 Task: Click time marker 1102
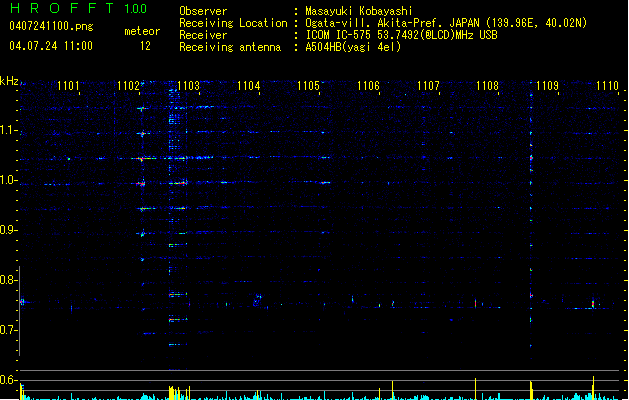[x=128, y=86]
